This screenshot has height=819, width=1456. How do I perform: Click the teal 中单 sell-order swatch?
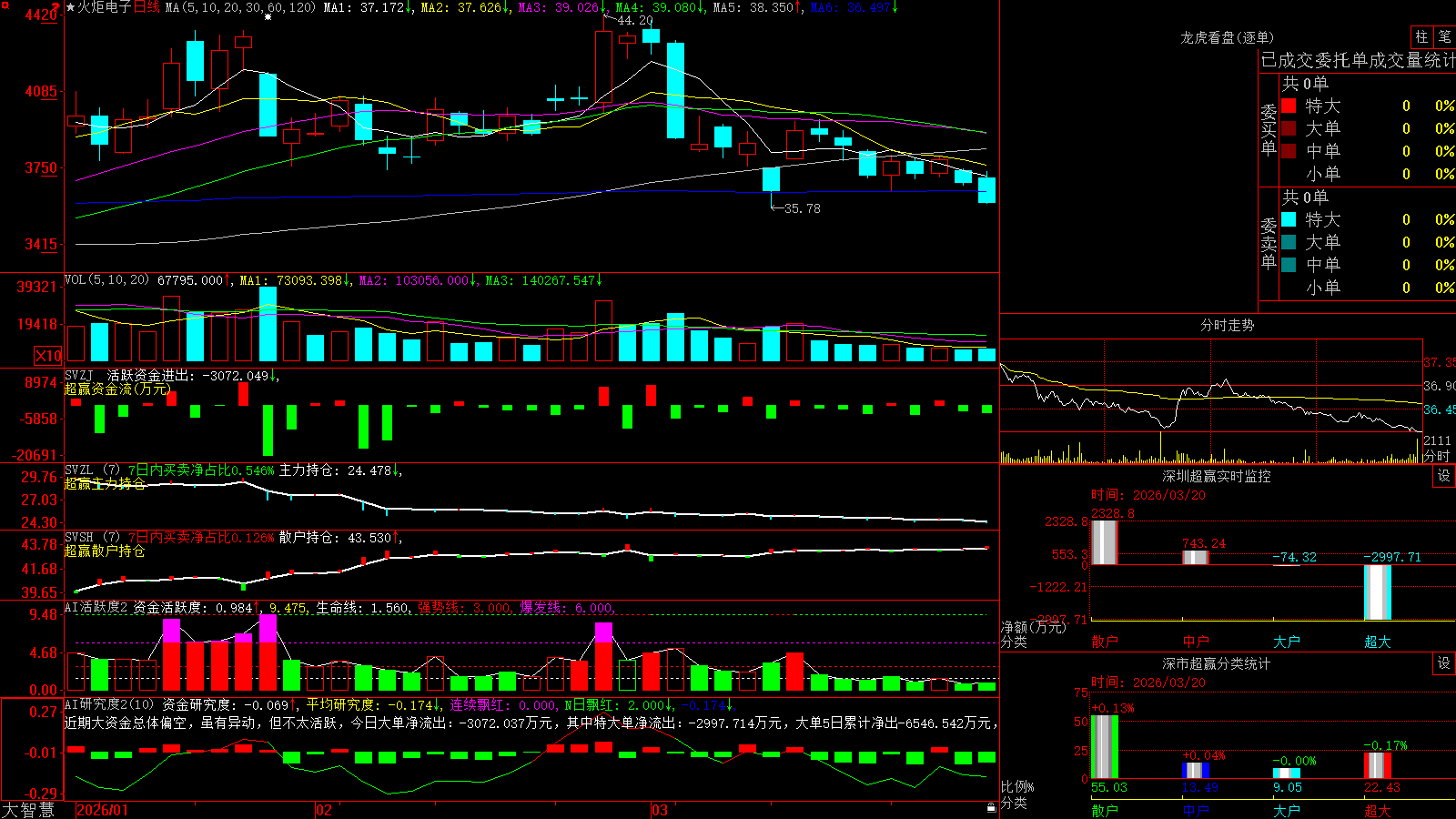1289,265
